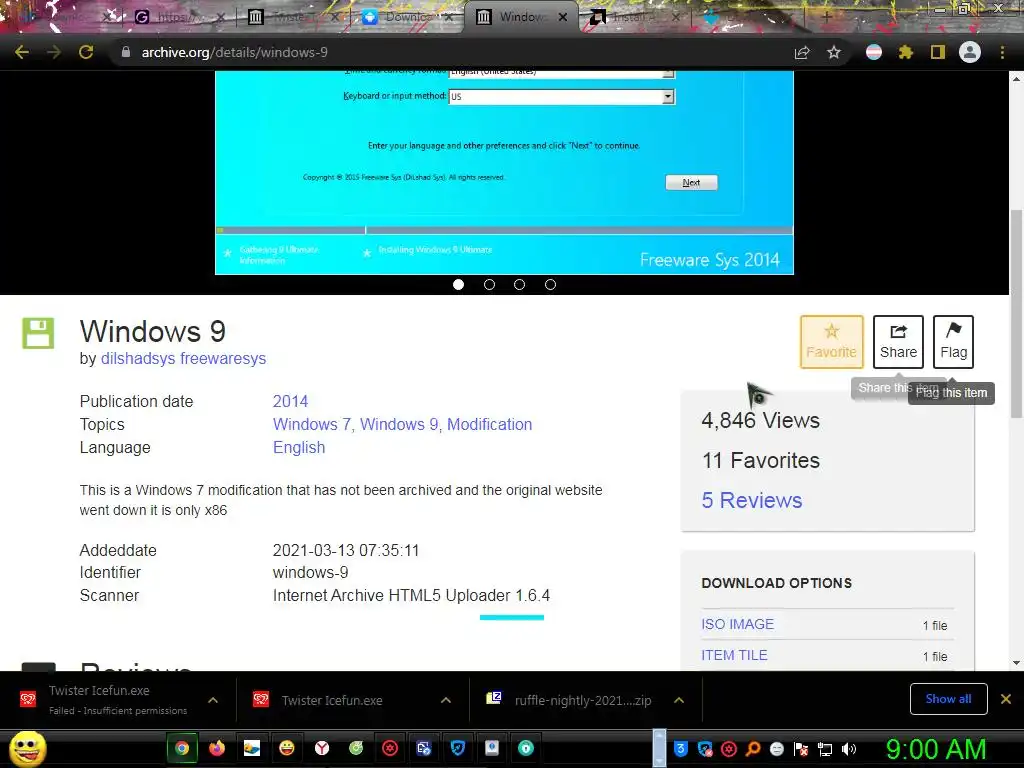
Task: Open the volume speaker tray icon
Action: pyautogui.click(x=848, y=749)
